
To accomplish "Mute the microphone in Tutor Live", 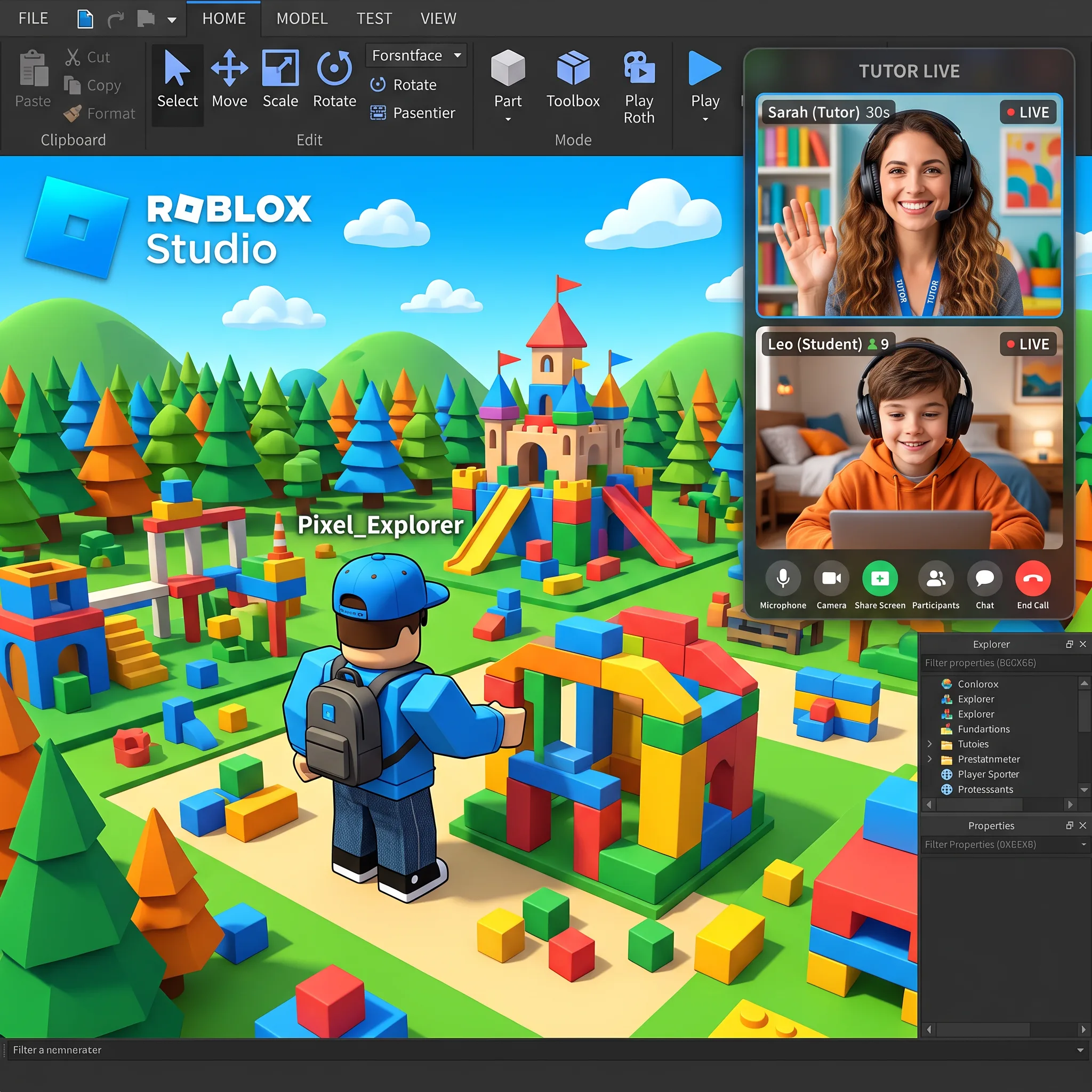I will [783, 578].
